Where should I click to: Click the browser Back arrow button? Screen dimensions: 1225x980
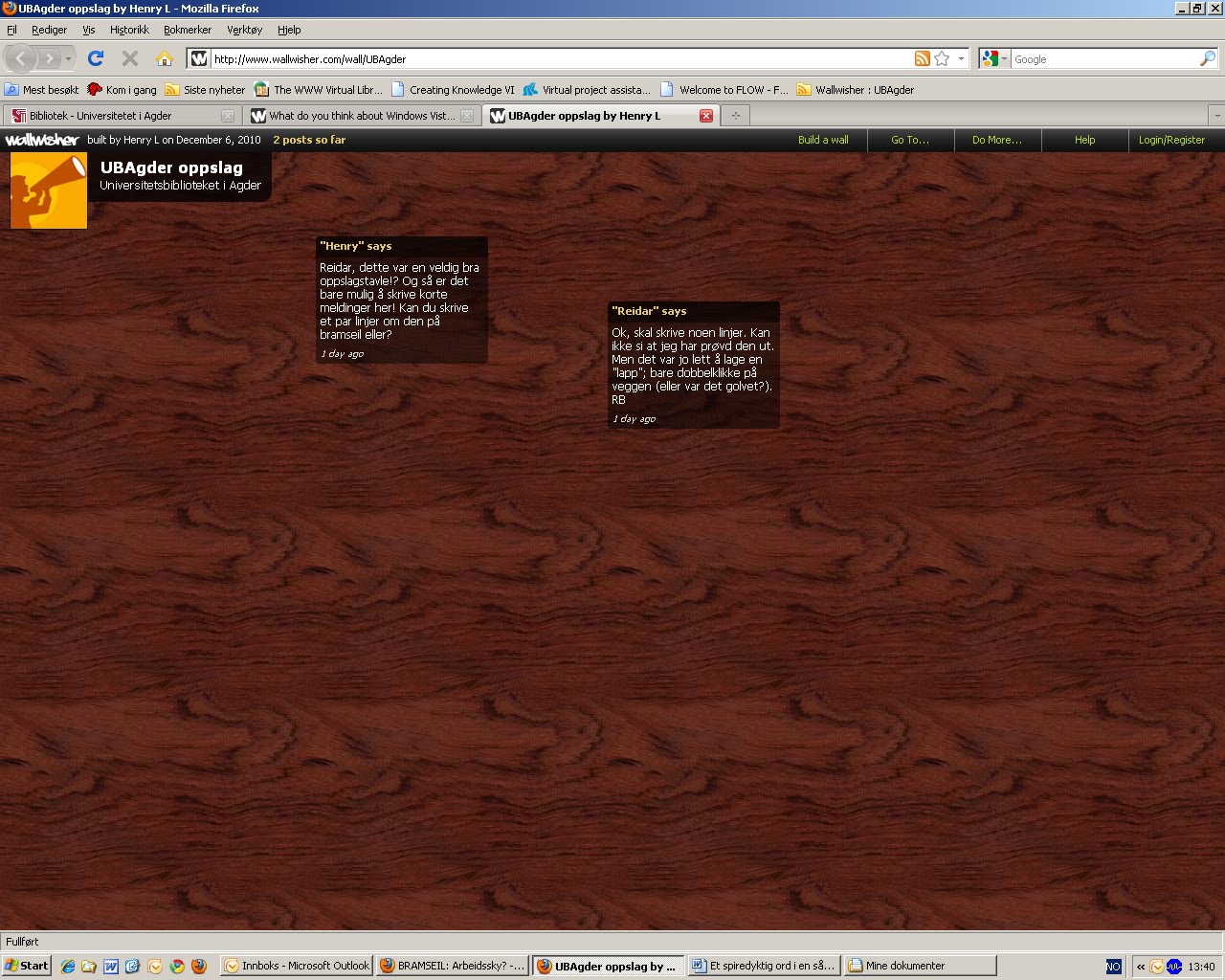tap(21, 59)
